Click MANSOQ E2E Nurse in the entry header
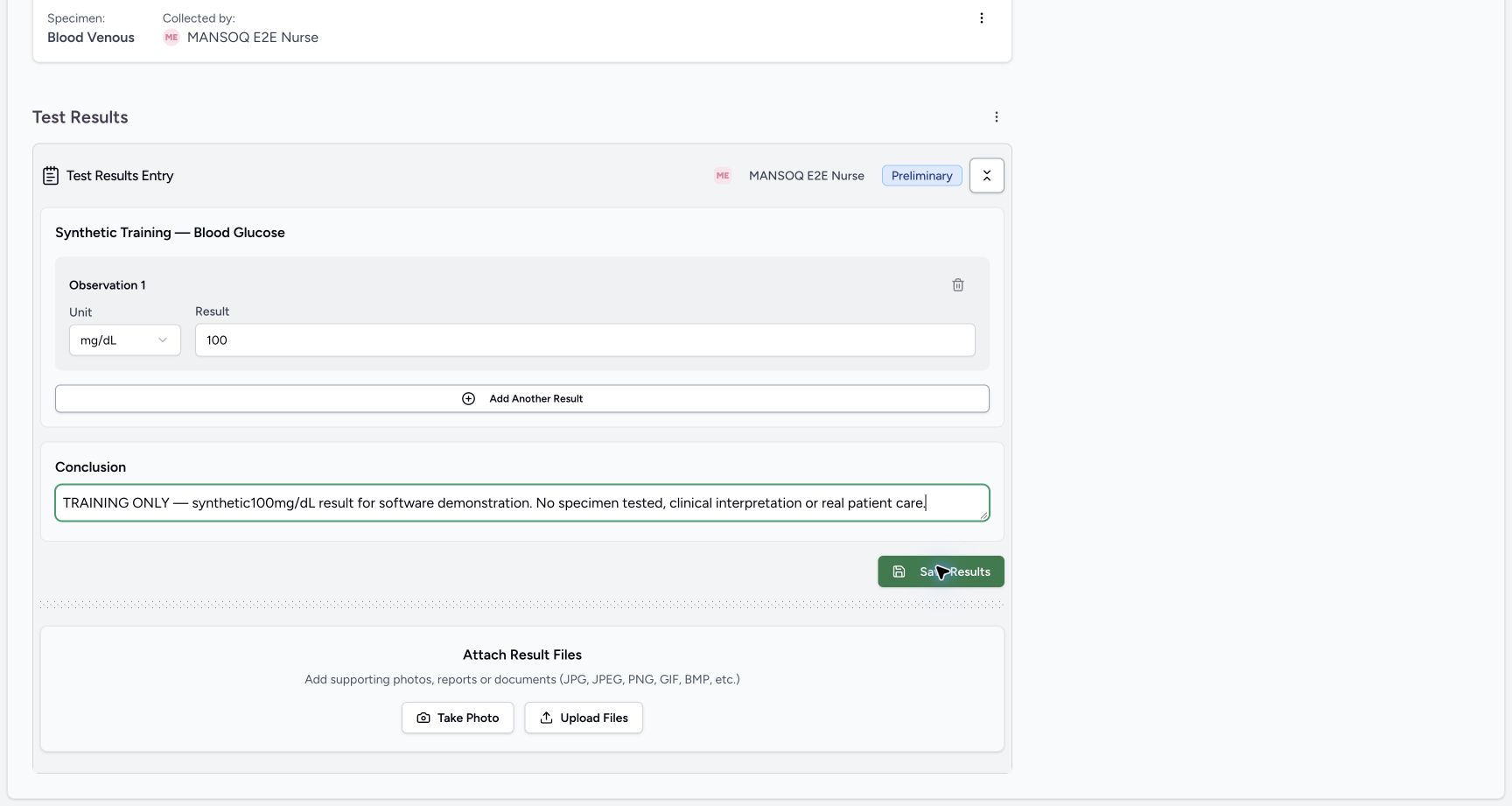The height and width of the screenshot is (806, 1512). click(807, 176)
